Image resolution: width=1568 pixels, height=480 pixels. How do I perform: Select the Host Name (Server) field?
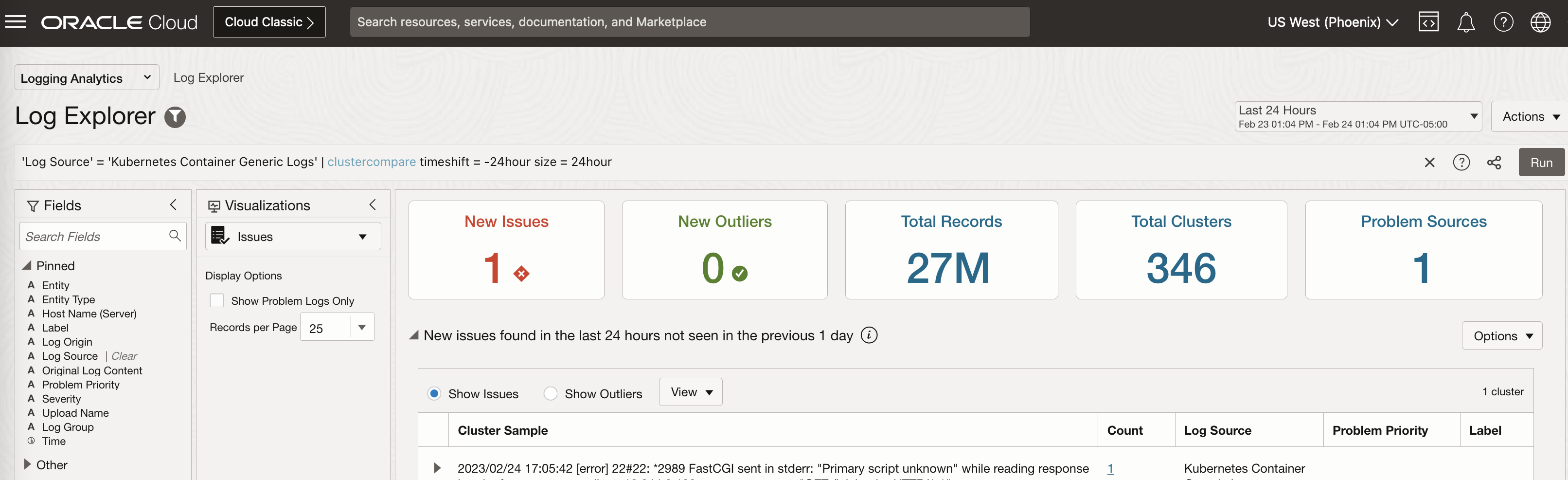coord(89,313)
